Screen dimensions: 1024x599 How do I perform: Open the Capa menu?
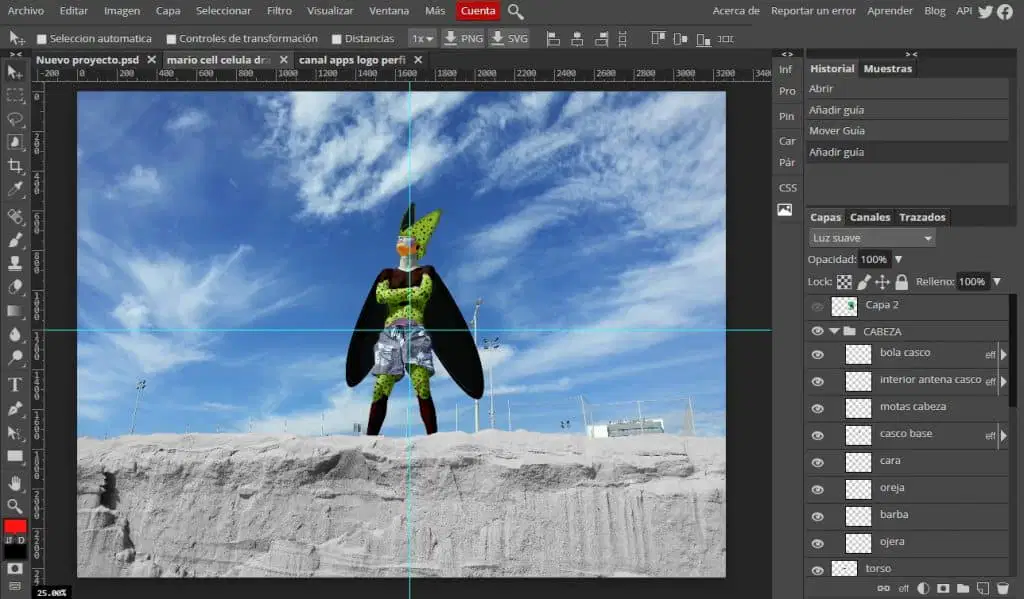tap(168, 11)
